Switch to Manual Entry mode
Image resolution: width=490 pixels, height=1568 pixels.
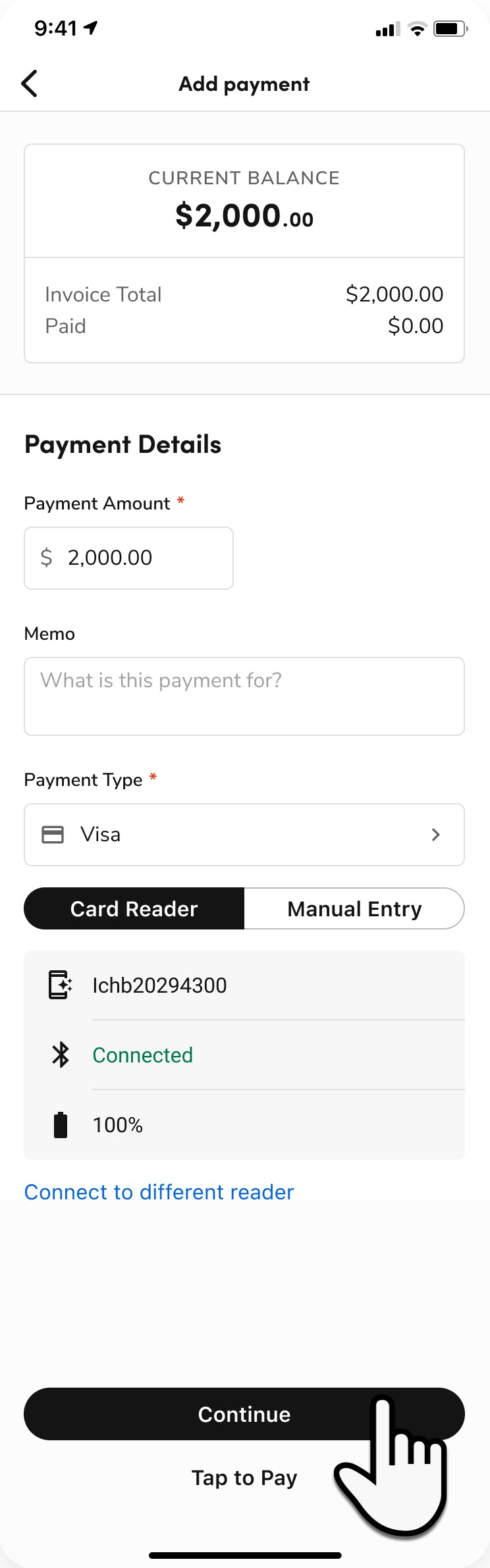pos(354,908)
